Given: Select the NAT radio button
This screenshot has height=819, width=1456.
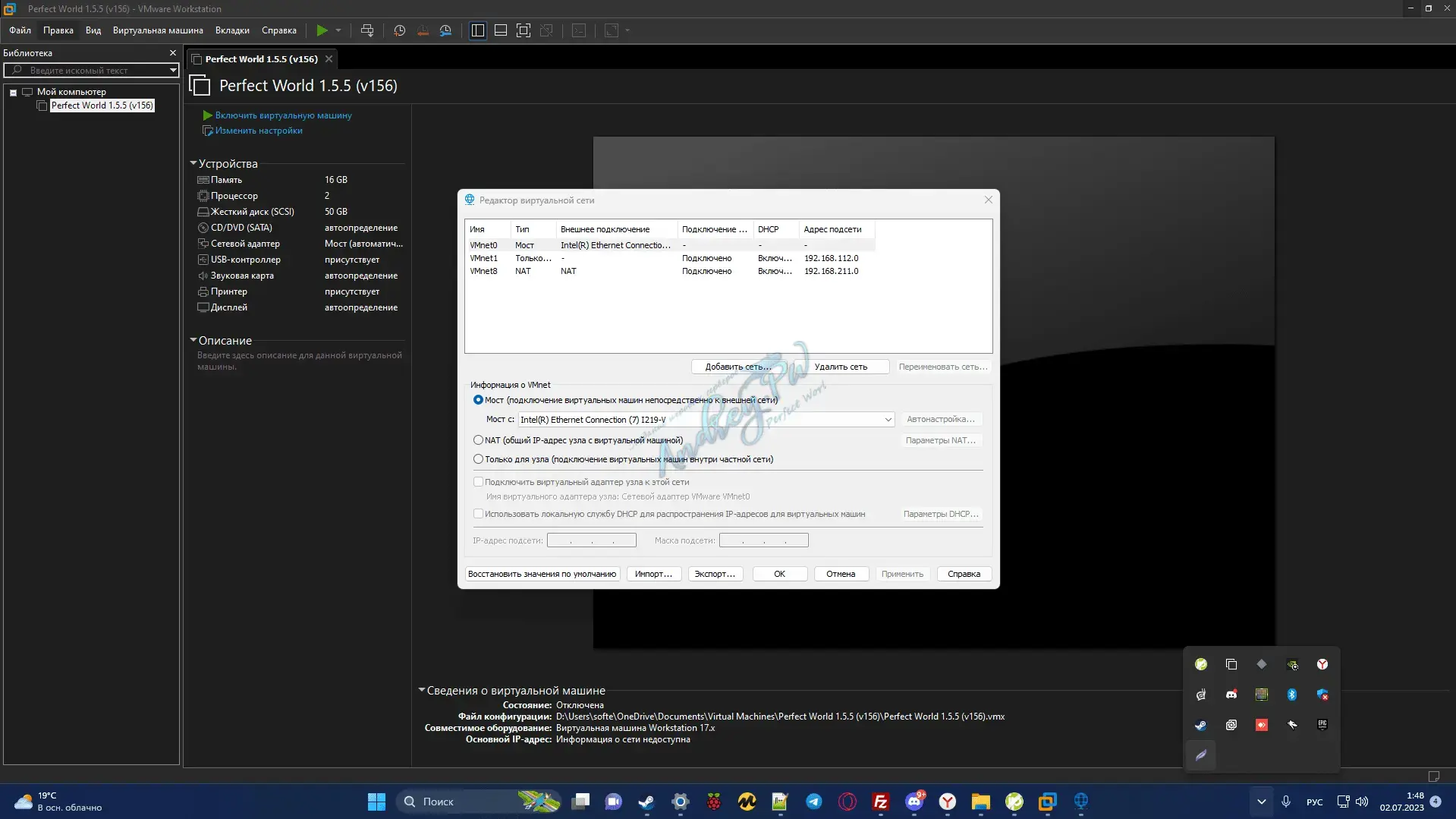Looking at the screenshot, I should pyautogui.click(x=478, y=440).
